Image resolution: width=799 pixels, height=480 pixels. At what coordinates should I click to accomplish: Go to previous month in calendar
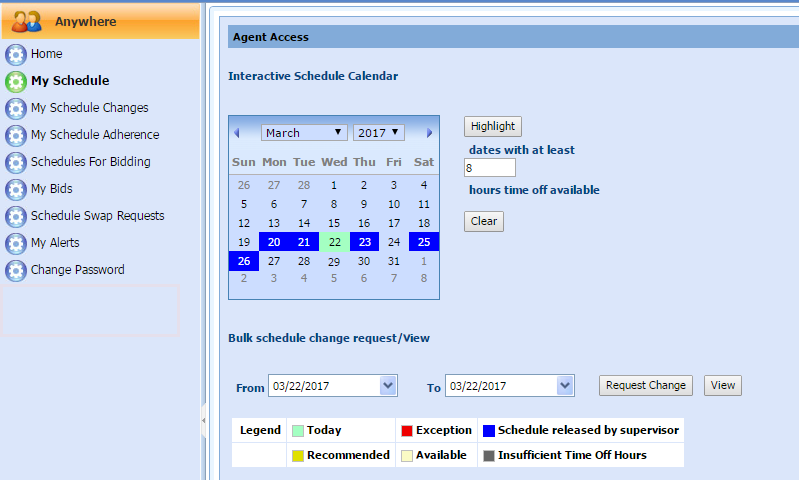(237, 133)
